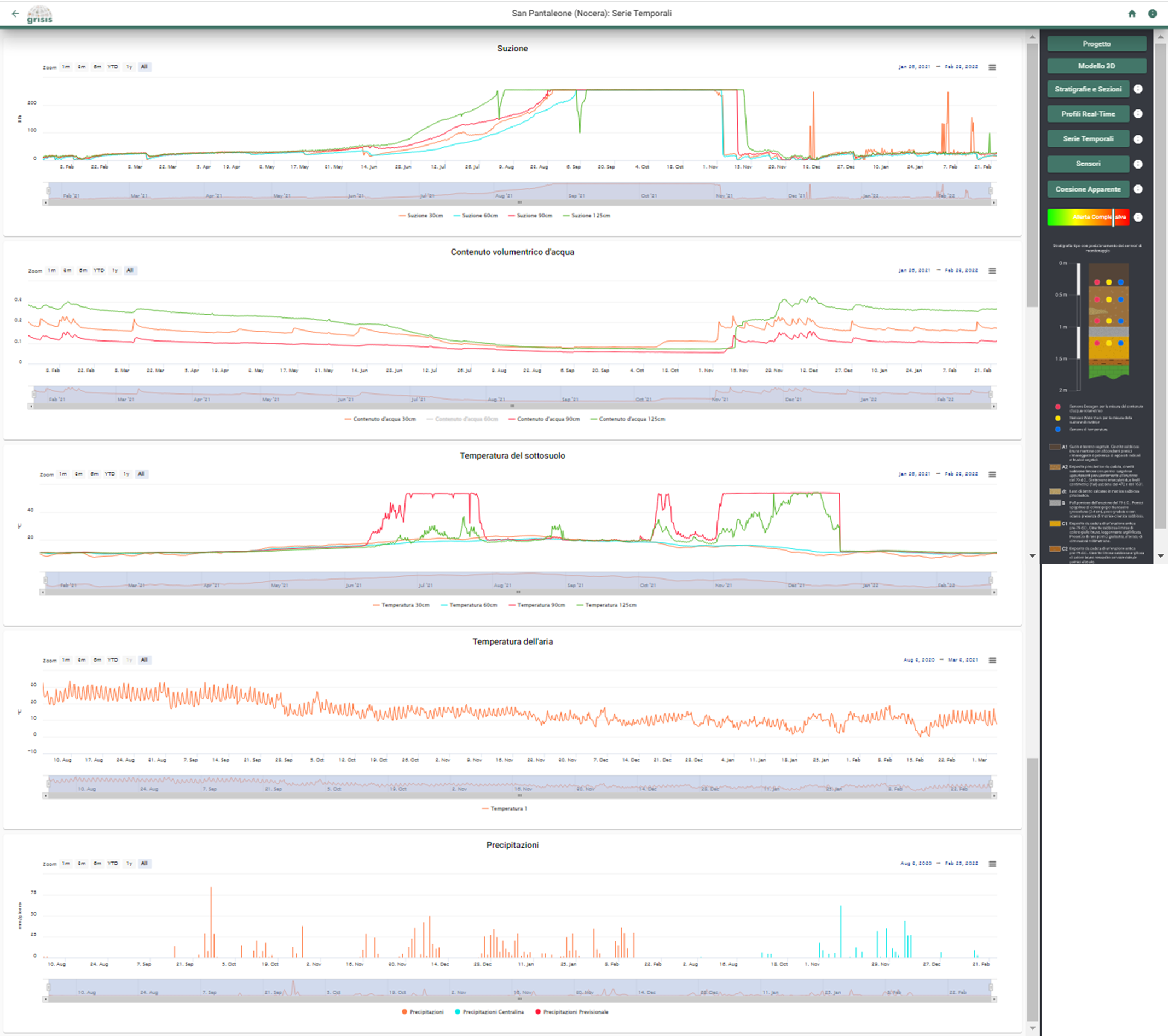Go back using the top-left arrow
1168x1036 pixels.
click(15, 14)
